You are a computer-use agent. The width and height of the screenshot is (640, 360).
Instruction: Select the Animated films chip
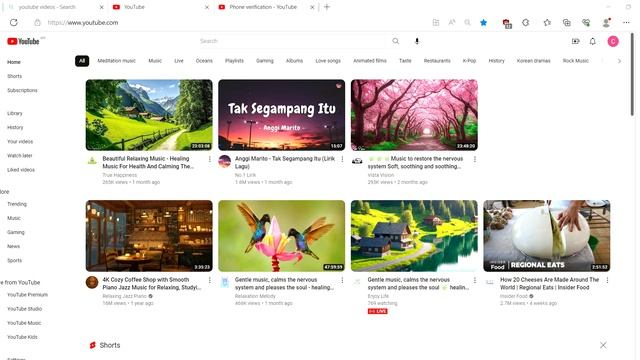click(x=370, y=61)
